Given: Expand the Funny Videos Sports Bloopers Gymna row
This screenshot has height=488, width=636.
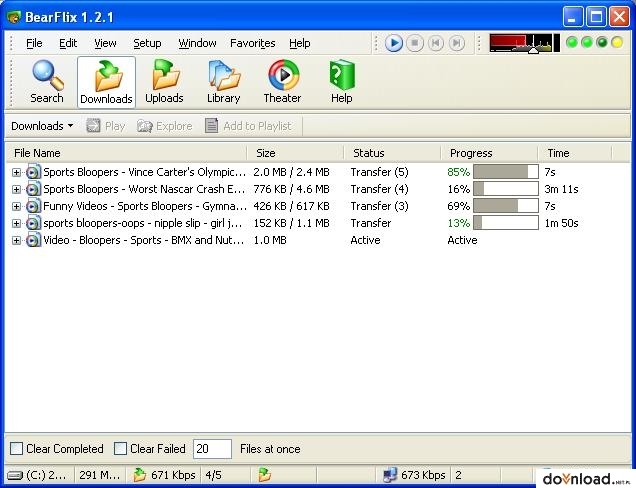Looking at the screenshot, I should click(x=16, y=206).
